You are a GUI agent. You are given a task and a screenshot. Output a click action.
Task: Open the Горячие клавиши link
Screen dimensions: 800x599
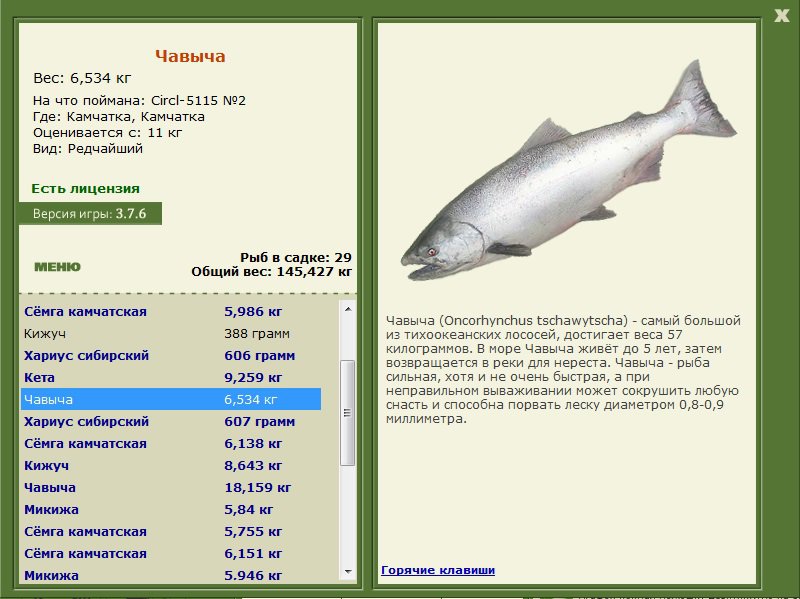tap(438, 570)
